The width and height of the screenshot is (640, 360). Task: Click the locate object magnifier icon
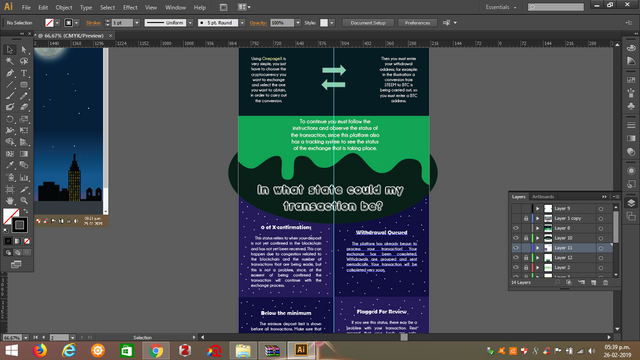557,282
